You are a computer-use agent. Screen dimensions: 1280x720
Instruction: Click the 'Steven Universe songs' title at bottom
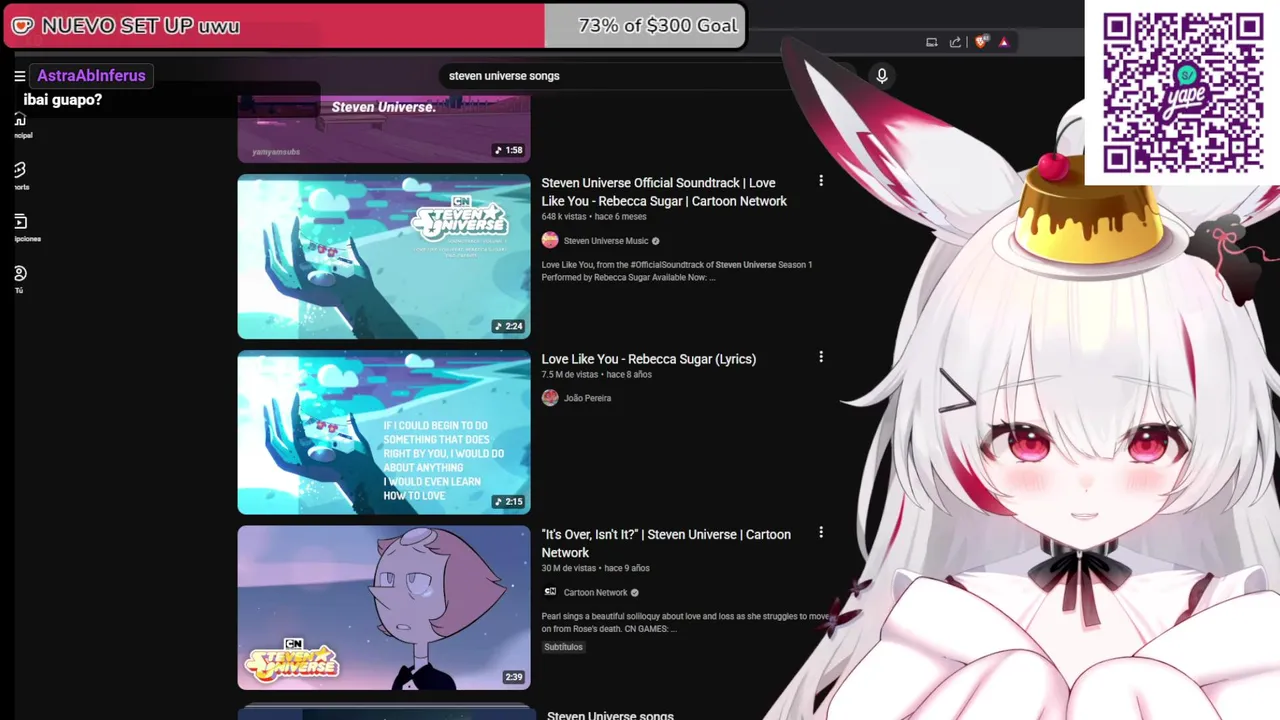coord(610,715)
